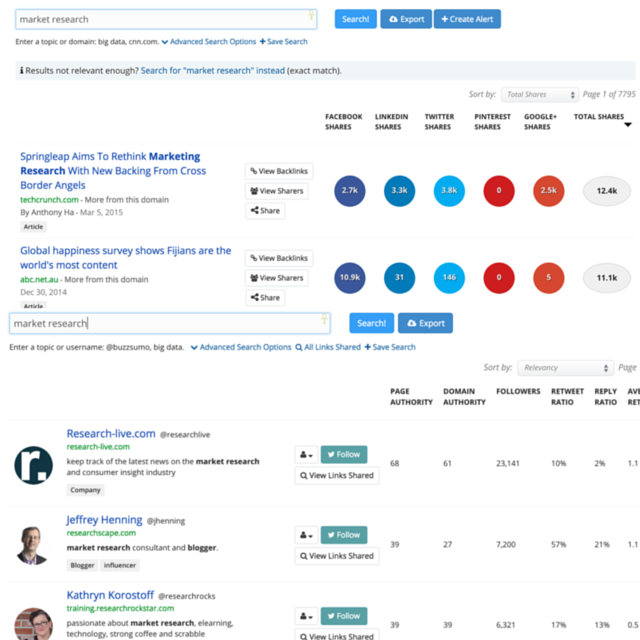Open training.researchrockstar.com link
The image size is (640, 640).
(x=120, y=608)
